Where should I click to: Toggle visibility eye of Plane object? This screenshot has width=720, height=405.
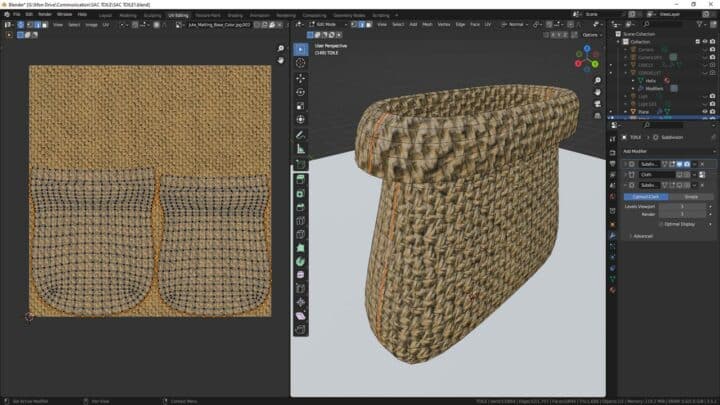705,112
